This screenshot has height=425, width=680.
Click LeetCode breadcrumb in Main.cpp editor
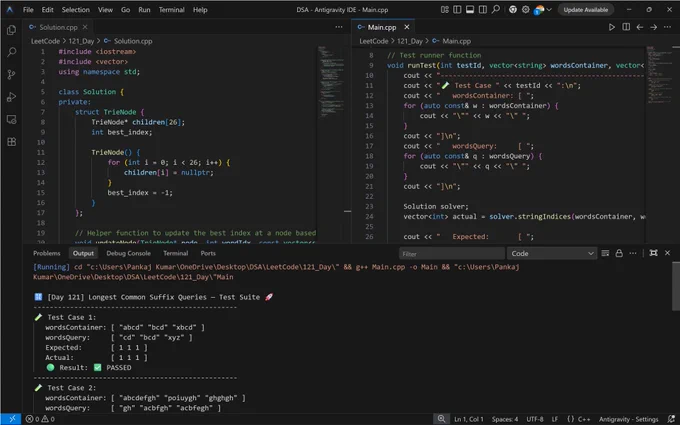373,41
